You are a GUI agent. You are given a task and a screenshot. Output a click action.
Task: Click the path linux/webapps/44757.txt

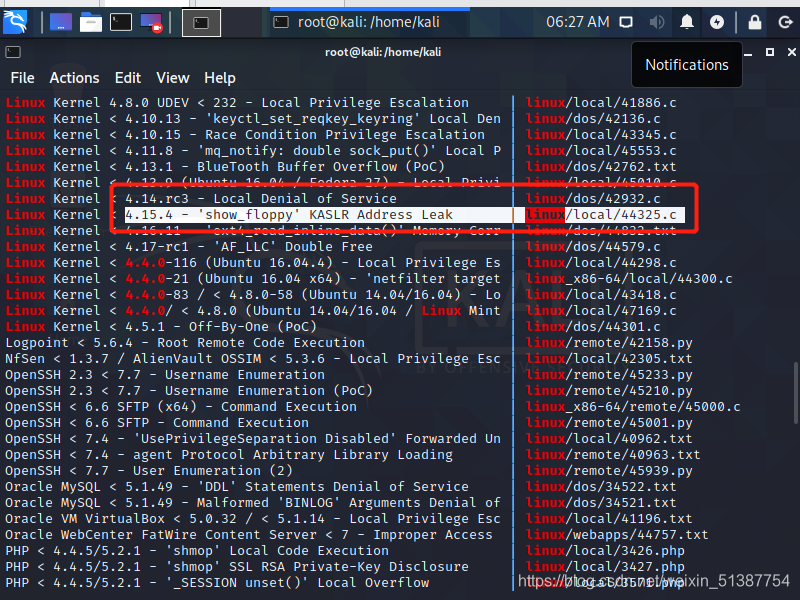pyautogui.click(x=617, y=535)
